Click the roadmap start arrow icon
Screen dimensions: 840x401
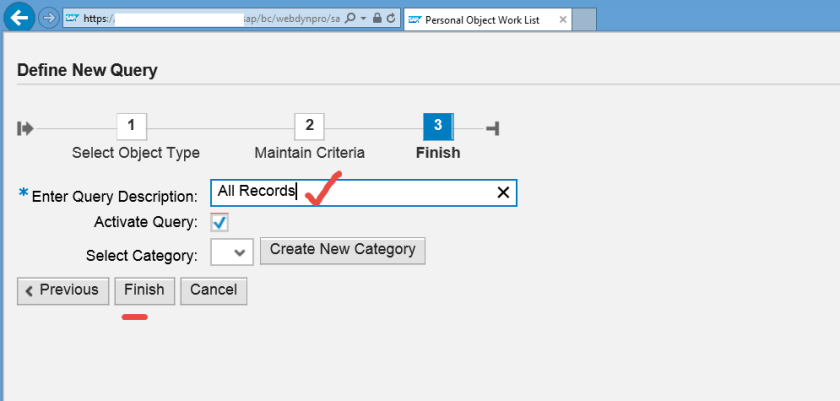[x=26, y=128]
